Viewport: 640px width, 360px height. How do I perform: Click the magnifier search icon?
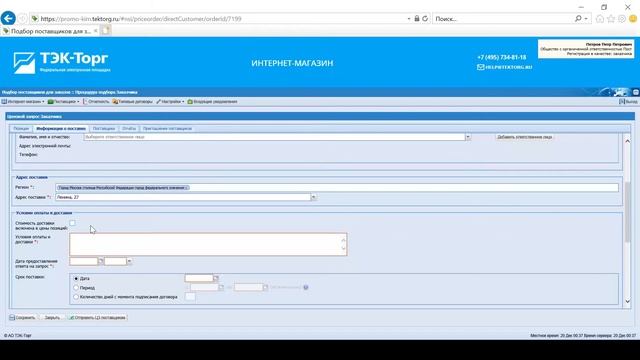click(x=578, y=18)
